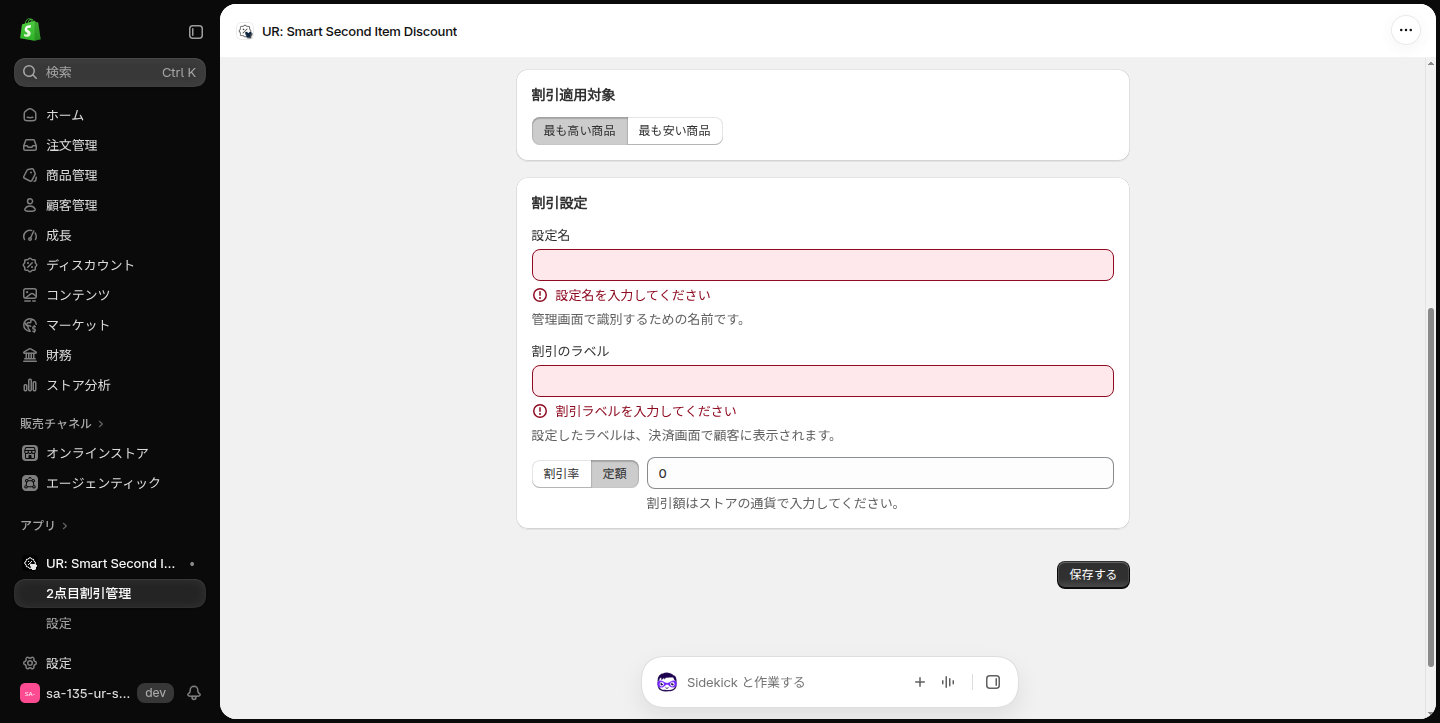Switch discount type to 割引率
This screenshot has height=723, width=1440.
(562, 474)
